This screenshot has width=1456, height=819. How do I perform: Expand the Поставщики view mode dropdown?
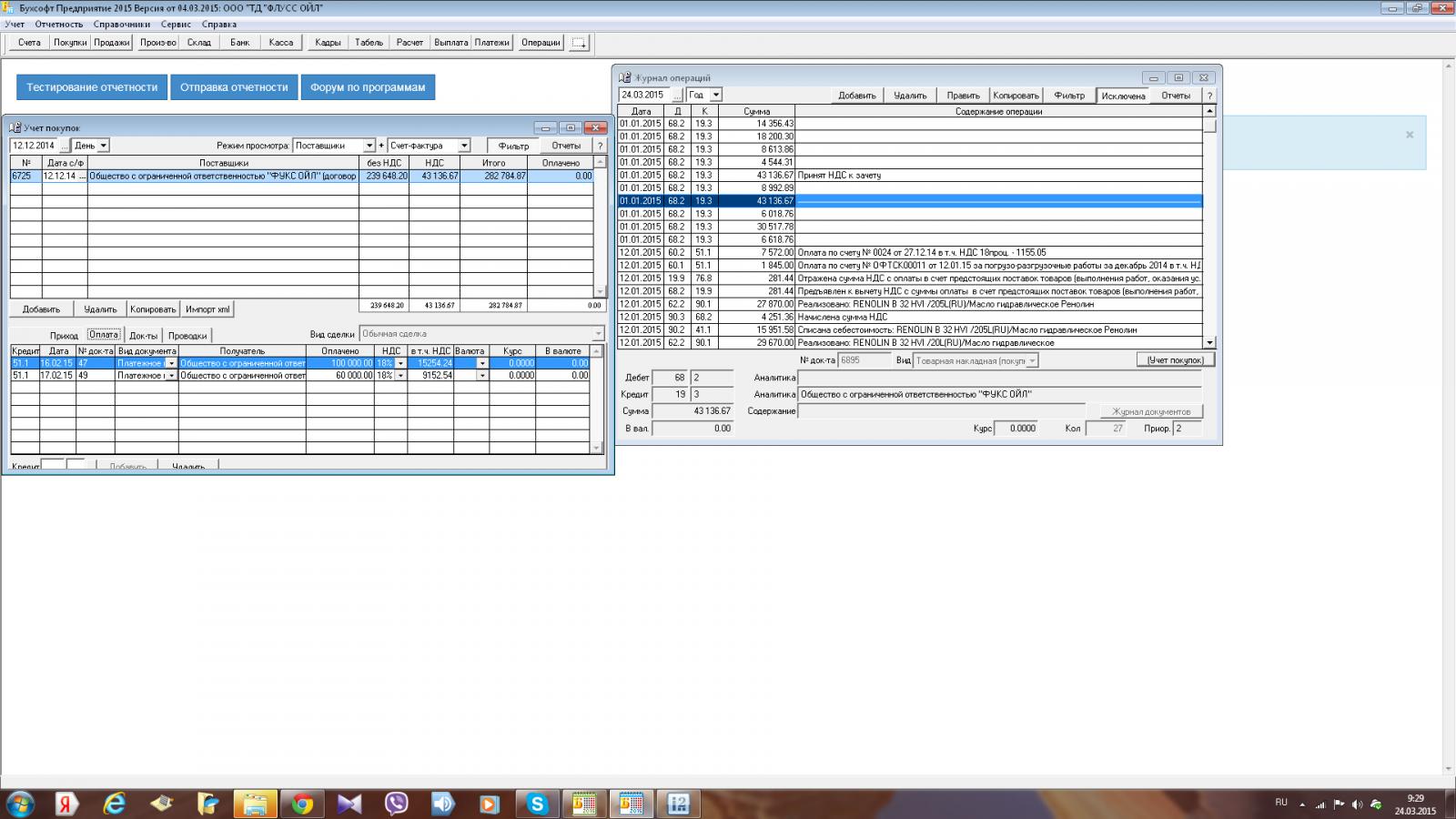[x=369, y=146]
